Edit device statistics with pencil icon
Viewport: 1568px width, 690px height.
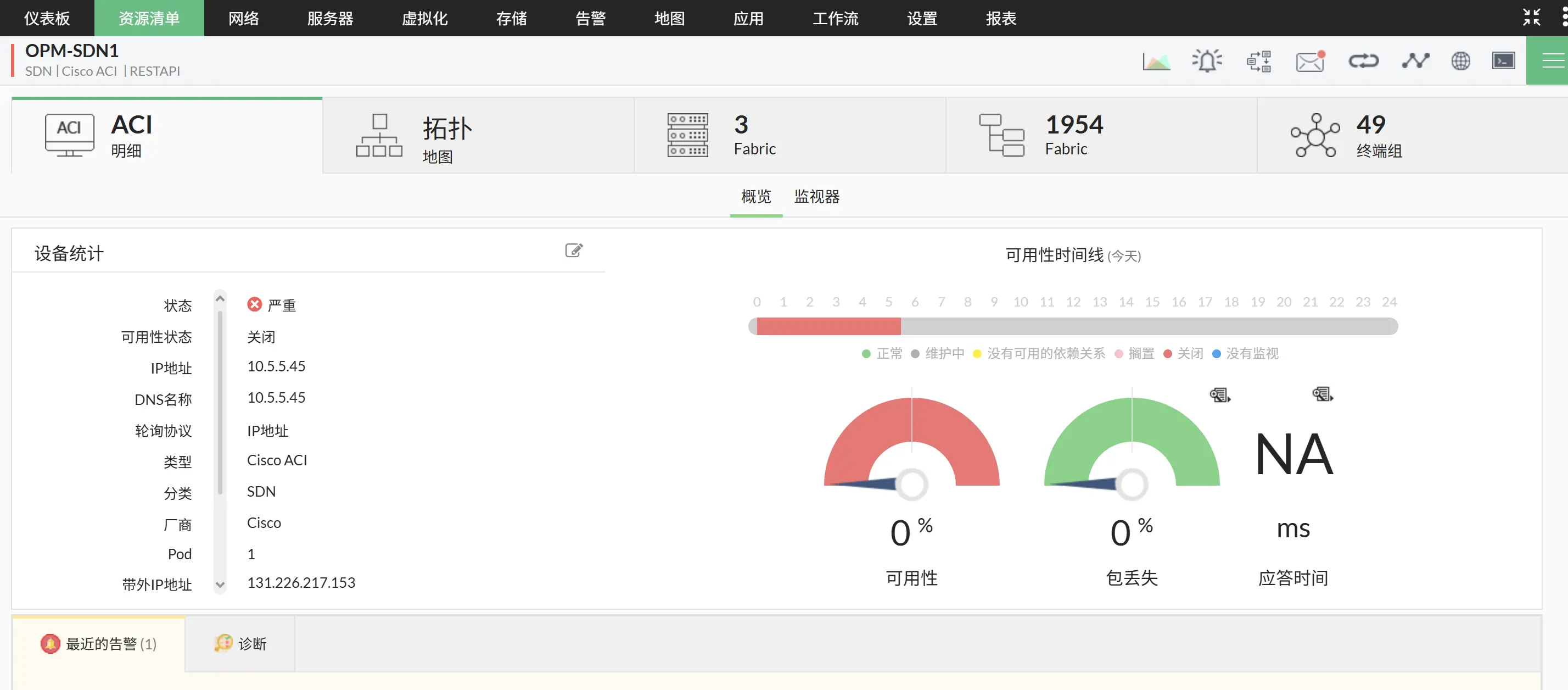tap(573, 251)
